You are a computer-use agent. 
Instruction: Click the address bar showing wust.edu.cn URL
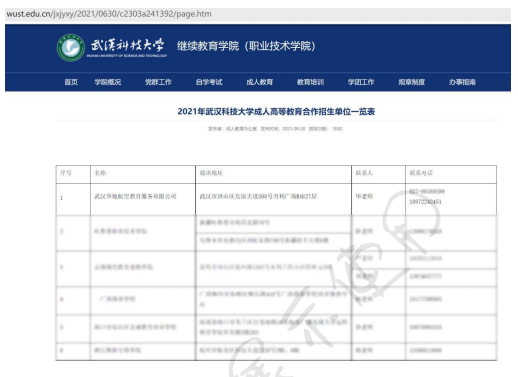pos(258,14)
